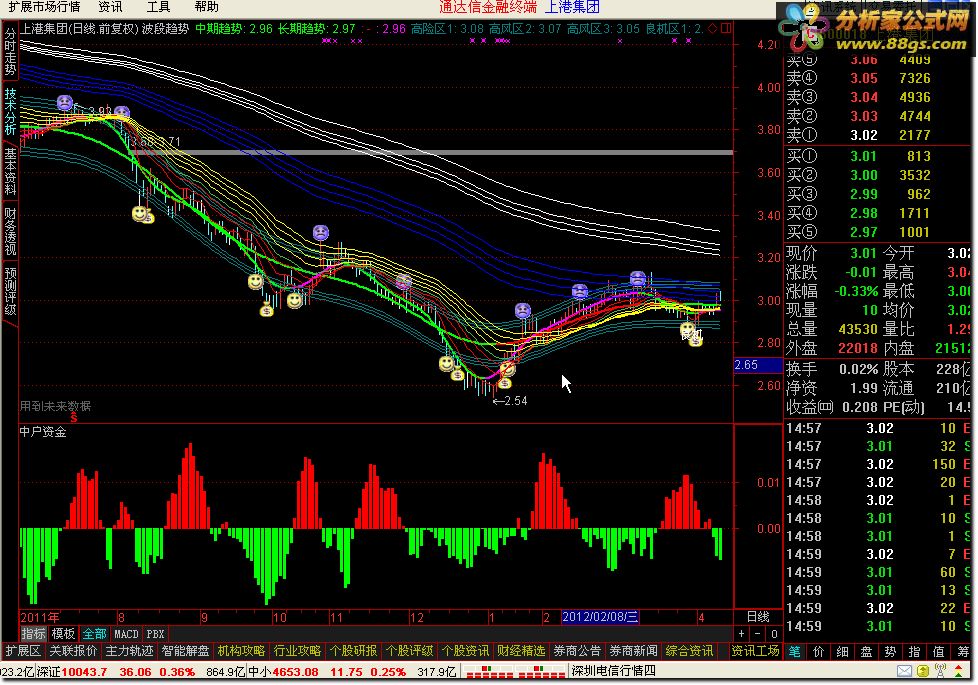
Task: Open the 关联报价 bottom tab
Action: [x=73, y=651]
